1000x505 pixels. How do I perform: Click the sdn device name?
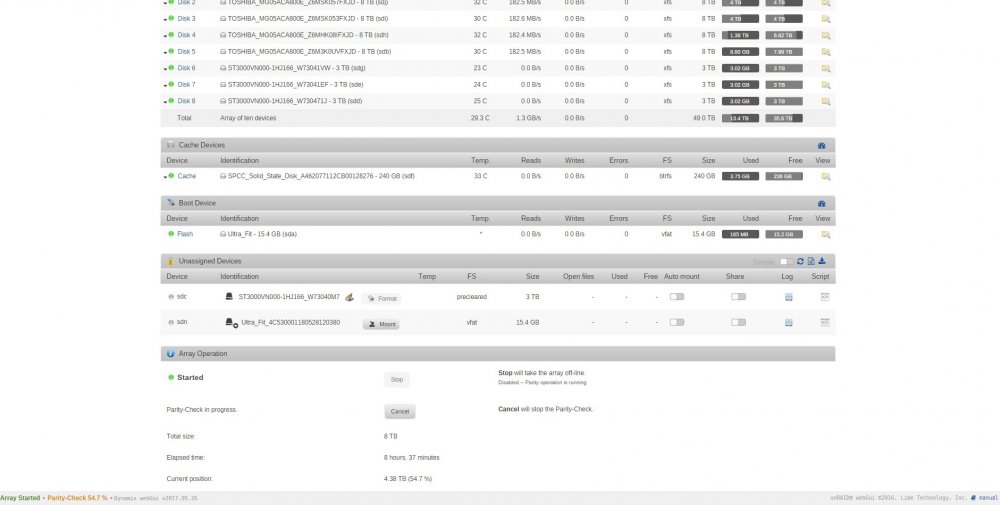pos(182,322)
